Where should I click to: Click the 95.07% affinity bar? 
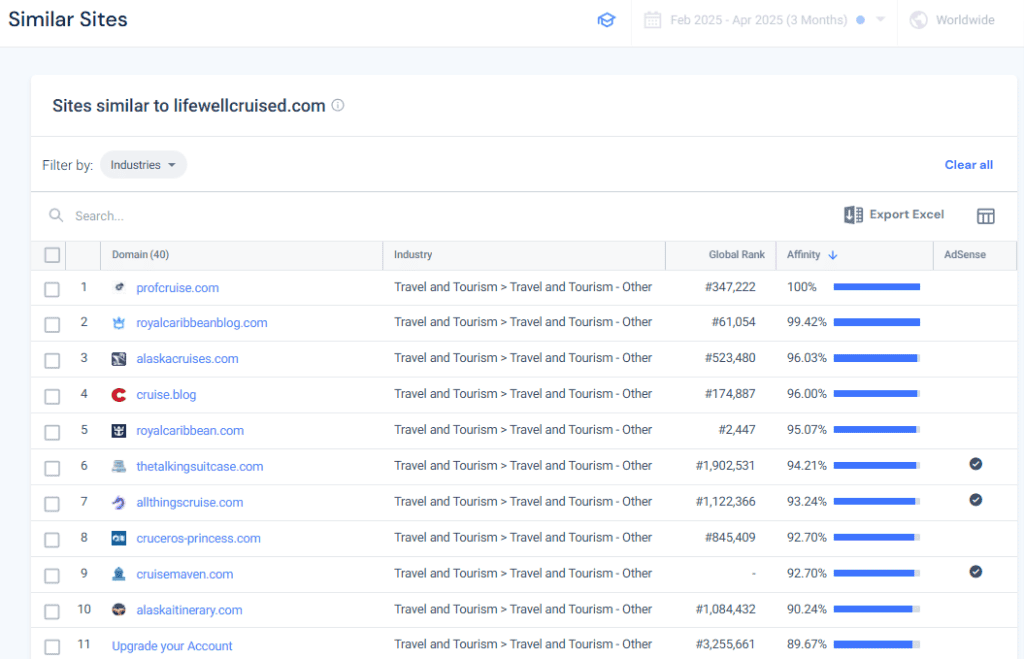(x=877, y=430)
